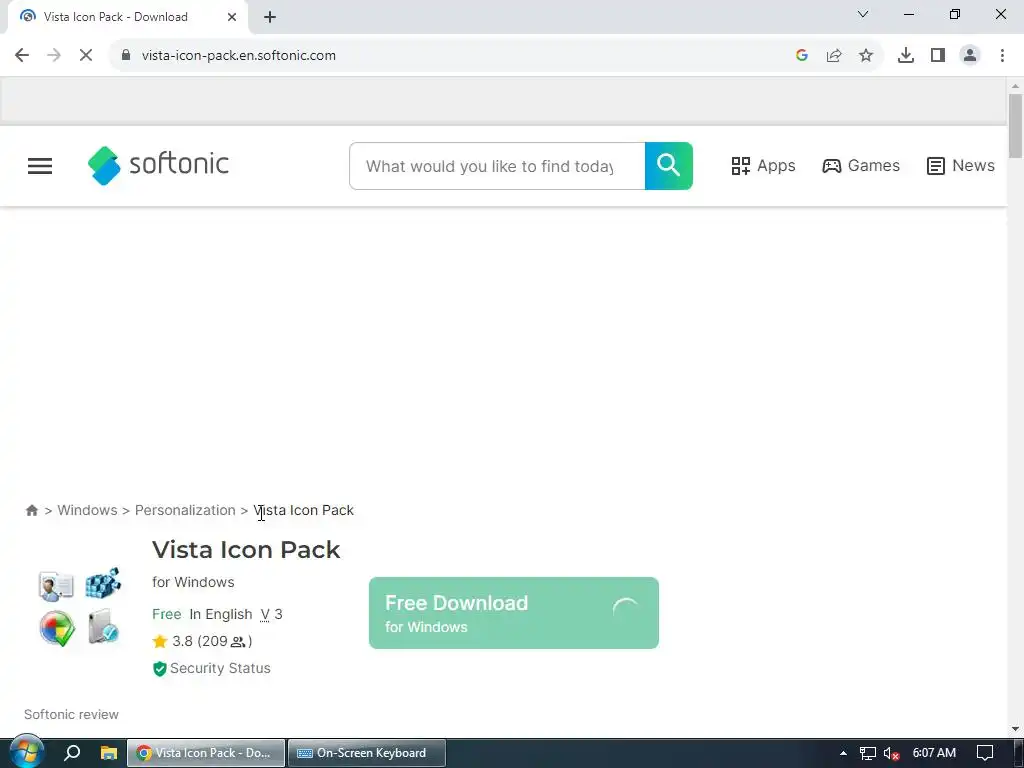Click the Vista Icon Pack heading
The width and height of the screenshot is (1024, 768).
246,550
